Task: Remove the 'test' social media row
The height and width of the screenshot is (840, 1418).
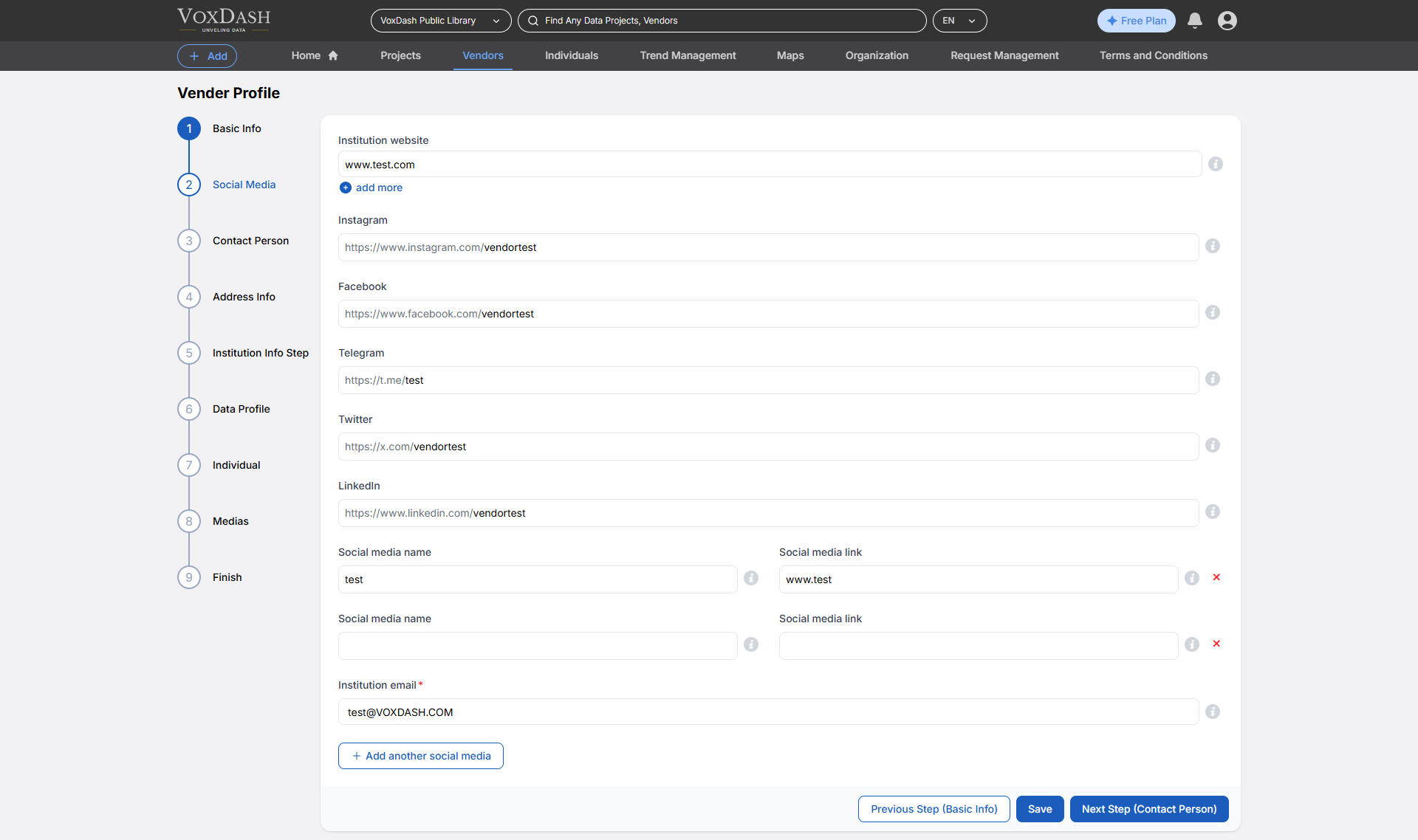Action: (1216, 577)
